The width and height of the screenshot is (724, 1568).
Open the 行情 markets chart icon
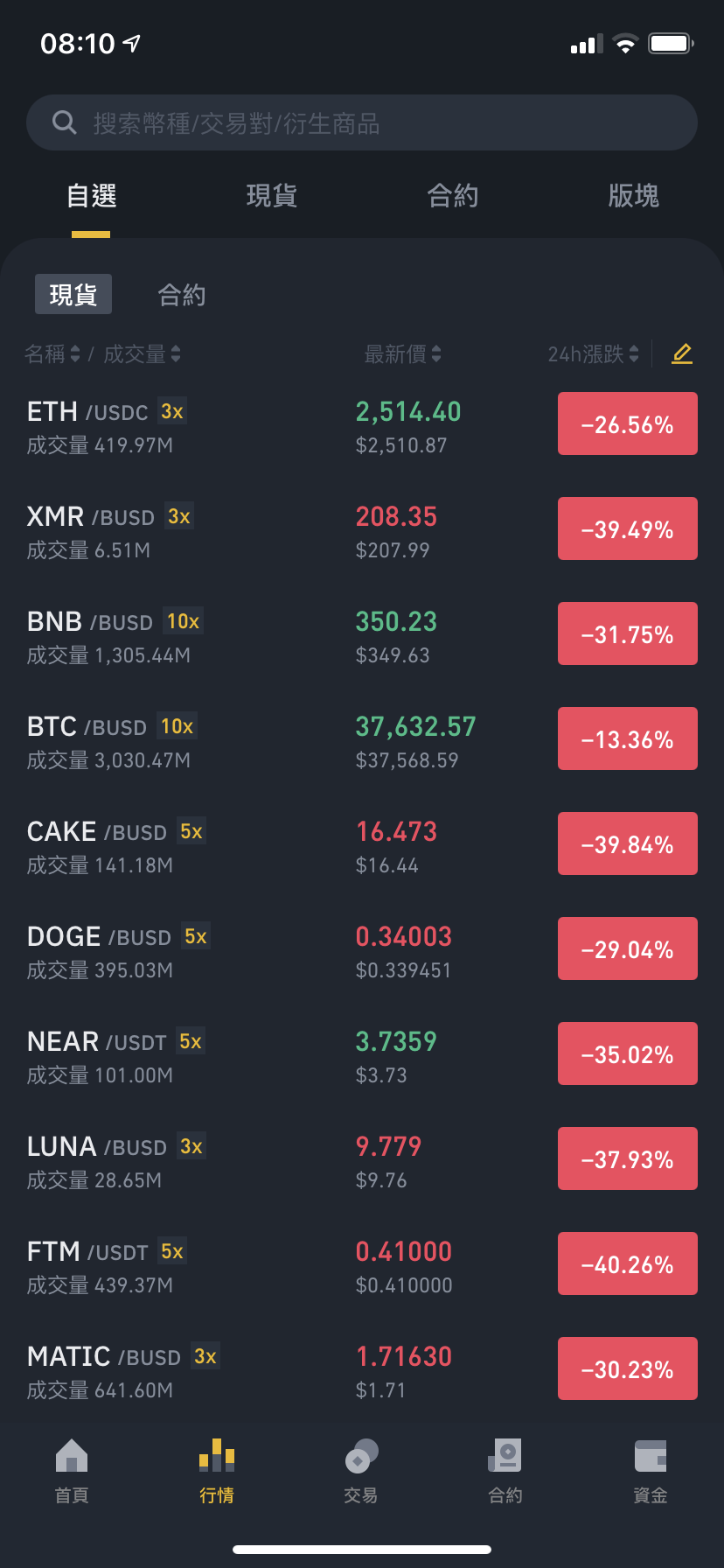(x=217, y=1456)
